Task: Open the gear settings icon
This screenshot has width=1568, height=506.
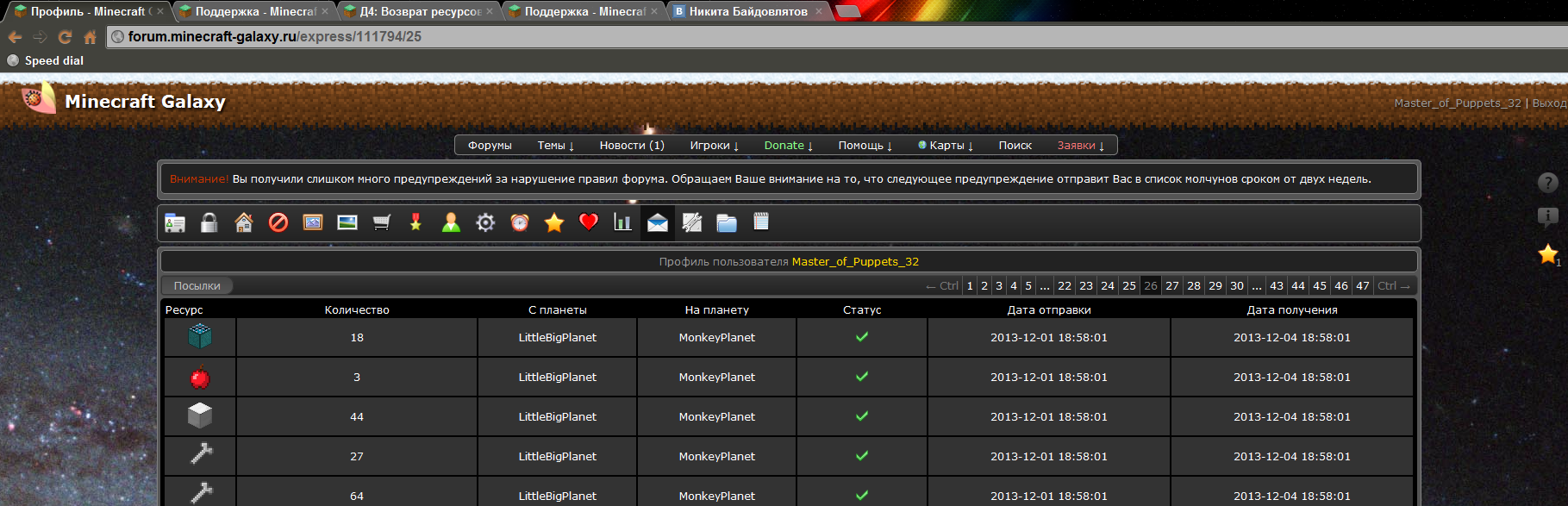Action: pyautogui.click(x=485, y=223)
